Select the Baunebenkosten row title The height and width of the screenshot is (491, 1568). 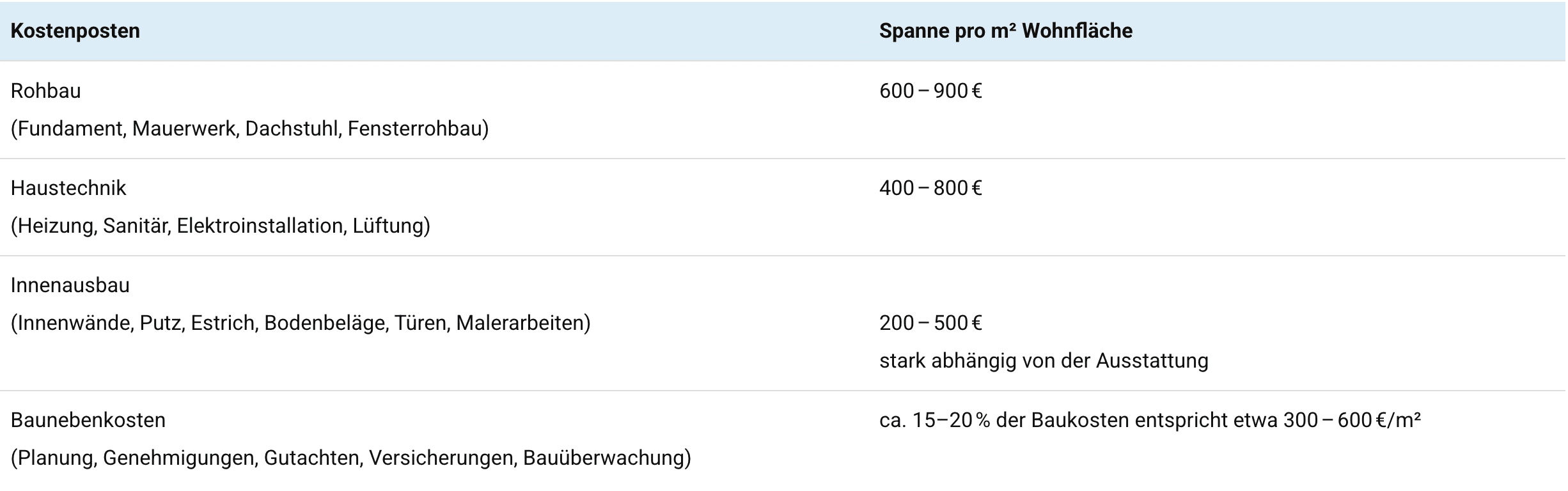click(88, 421)
